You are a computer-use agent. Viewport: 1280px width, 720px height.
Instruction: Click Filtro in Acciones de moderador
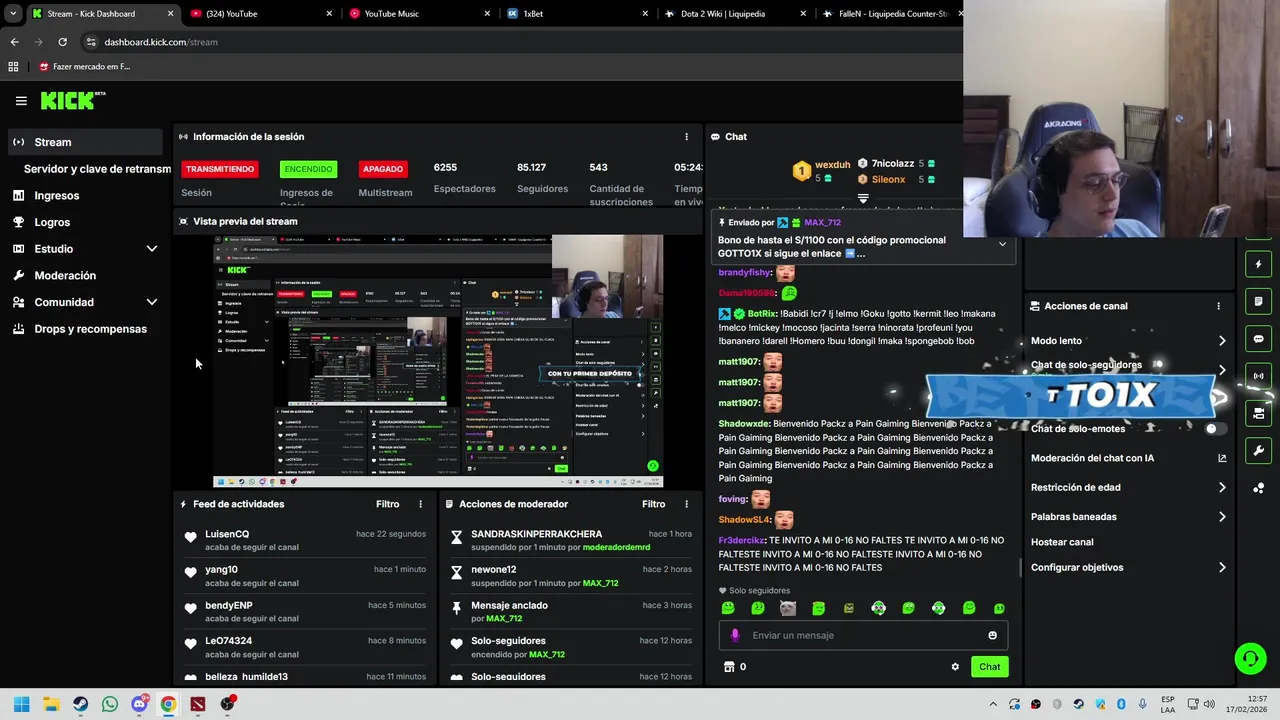(x=653, y=504)
